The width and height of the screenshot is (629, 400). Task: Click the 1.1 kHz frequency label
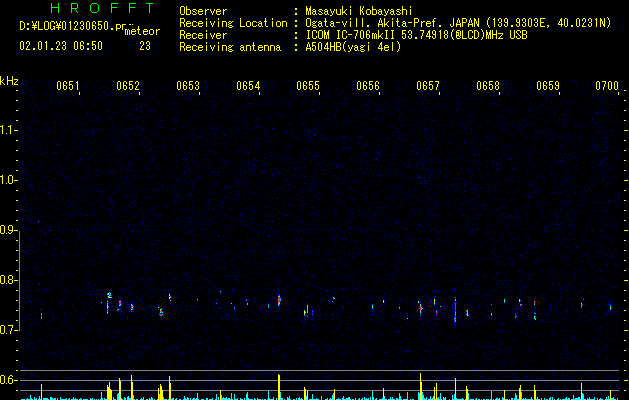(x=9, y=130)
